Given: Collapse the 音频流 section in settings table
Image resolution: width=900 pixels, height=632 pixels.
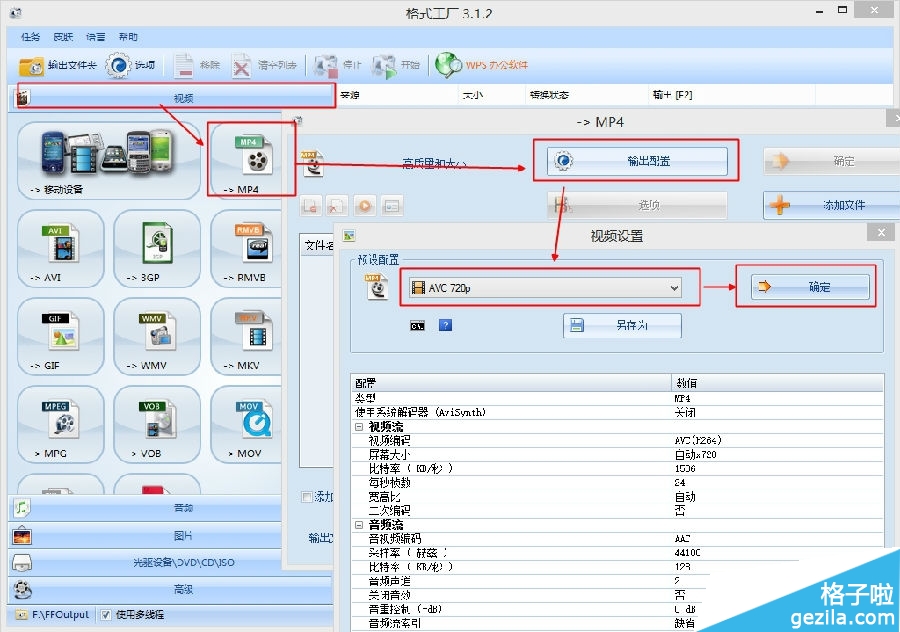Looking at the screenshot, I should [359, 525].
